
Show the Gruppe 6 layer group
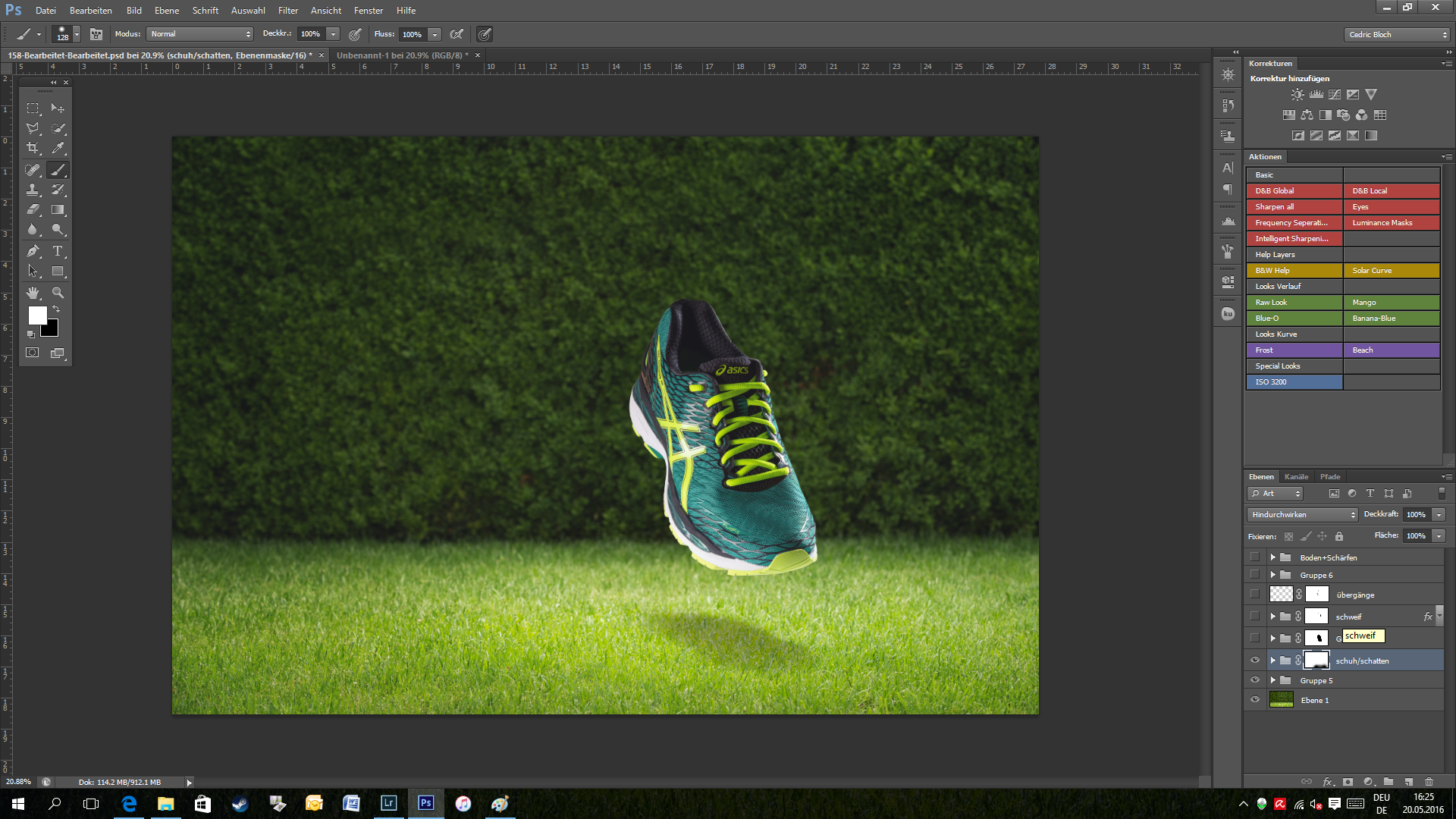point(1254,575)
